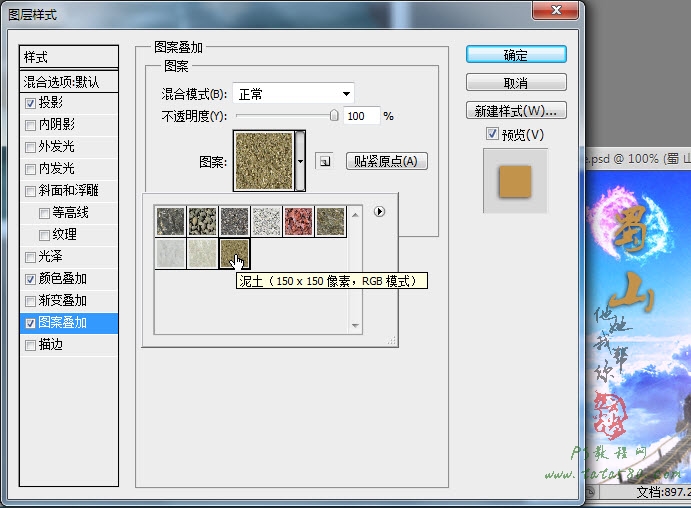Click the 不透明度 opacity slider handle

tap(334, 116)
